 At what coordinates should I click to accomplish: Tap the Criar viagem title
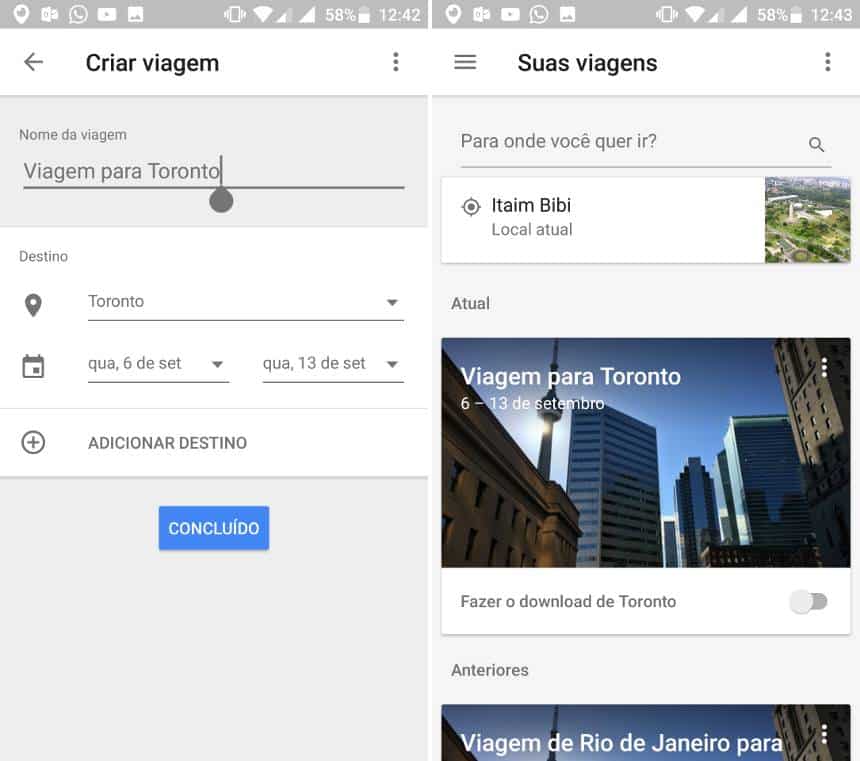click(x=152, y=63)
